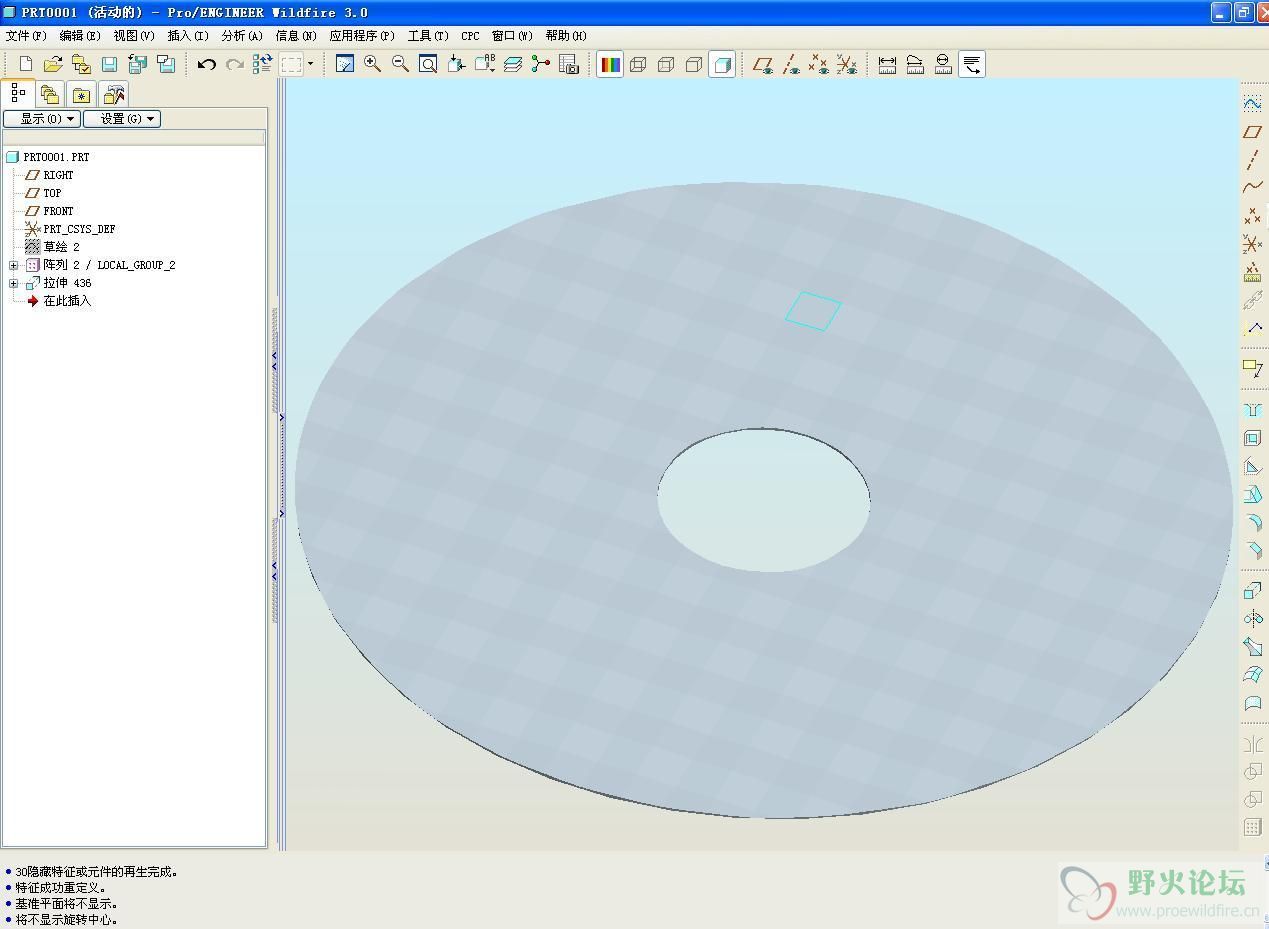Expand the 拉伸 436 feature node

pos(13,283)
